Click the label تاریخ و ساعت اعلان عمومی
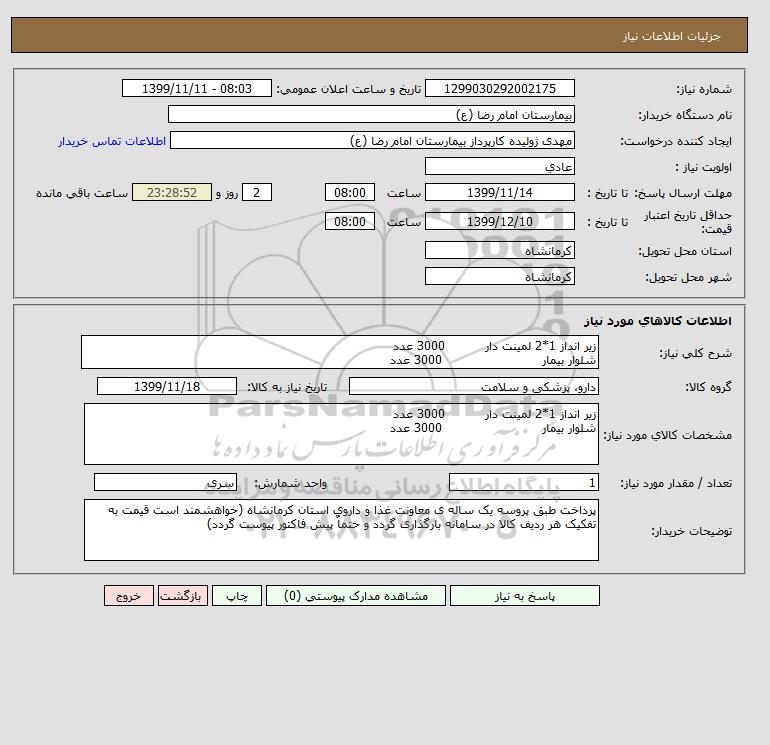 pyautogui.click(x=349, y=89)
